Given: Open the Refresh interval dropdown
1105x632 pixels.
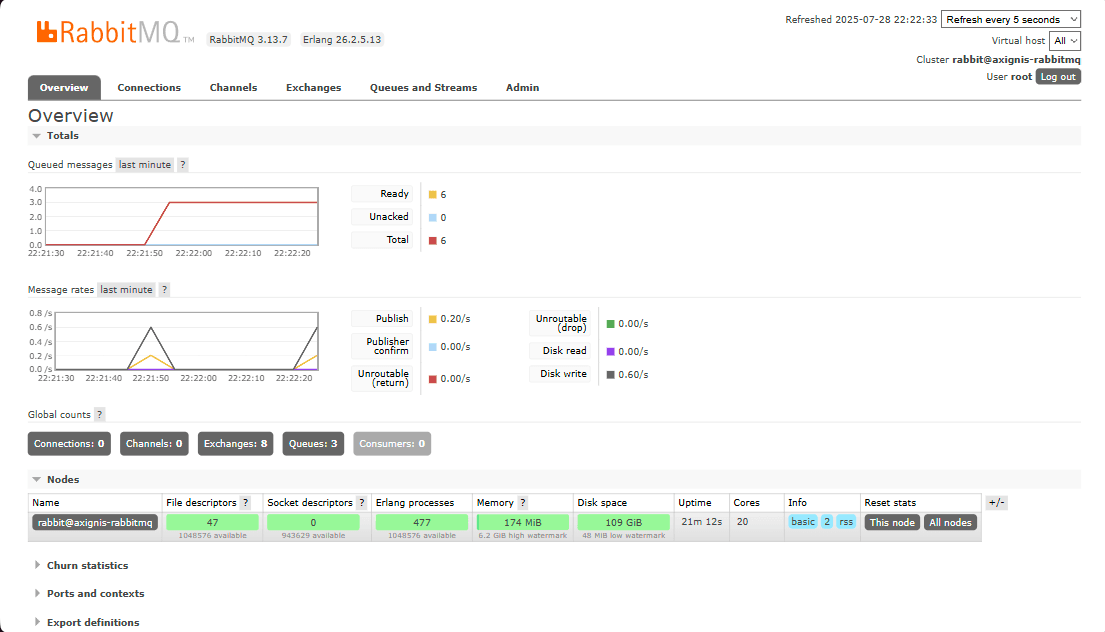Looking at the screenshot, I should (x=1011, y=20).
